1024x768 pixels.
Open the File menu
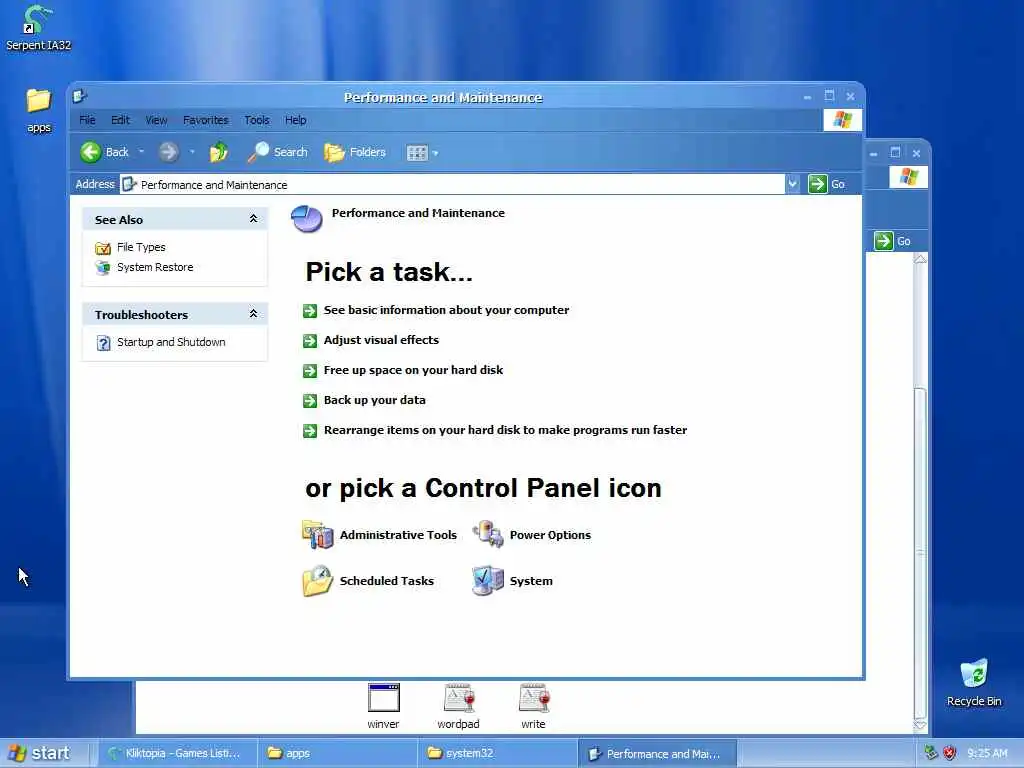click(87, 120)
